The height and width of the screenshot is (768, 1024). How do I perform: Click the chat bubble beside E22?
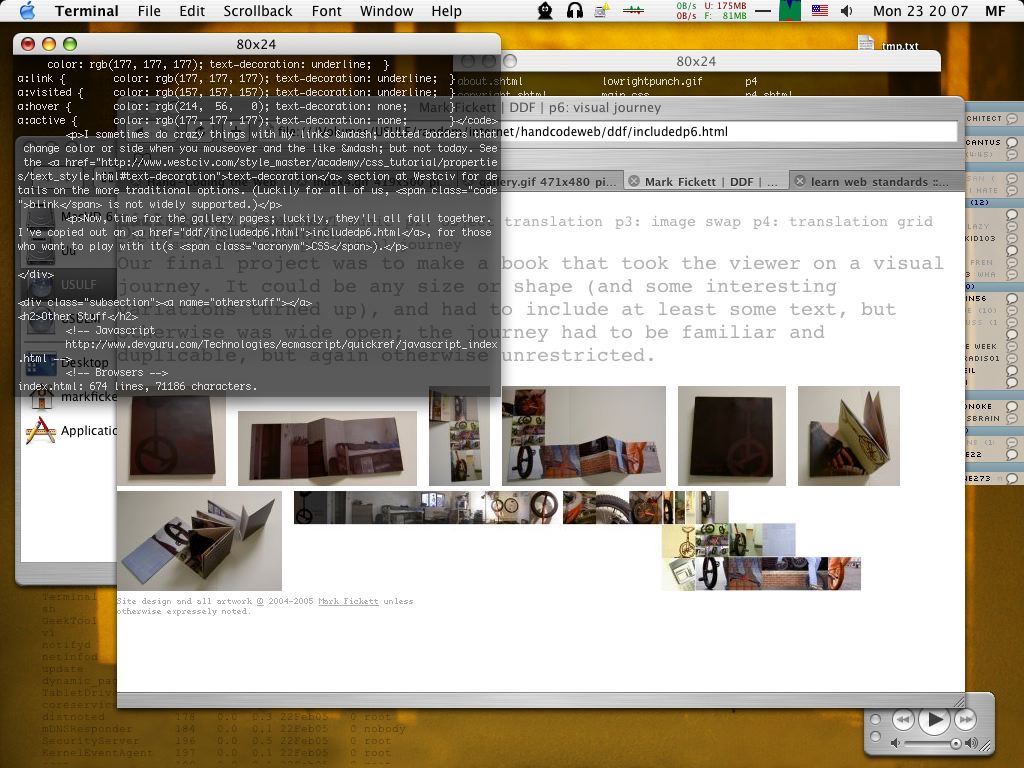(x=1012, y=454)
